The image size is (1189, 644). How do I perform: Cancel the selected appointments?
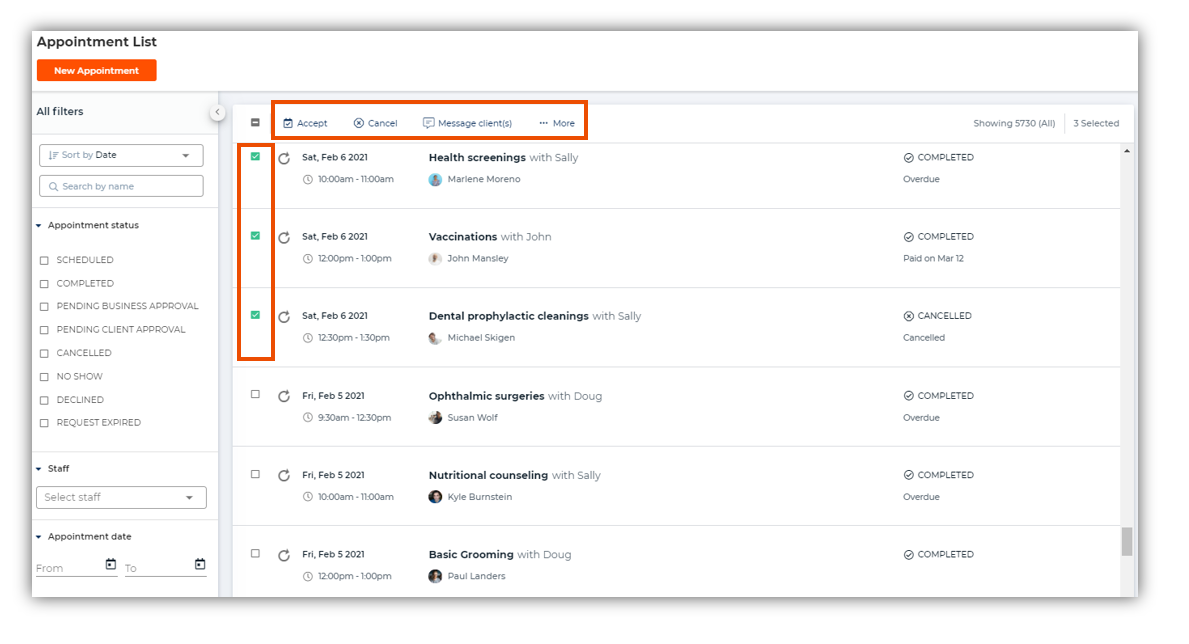pyautogui.click(x=375, y=123)
